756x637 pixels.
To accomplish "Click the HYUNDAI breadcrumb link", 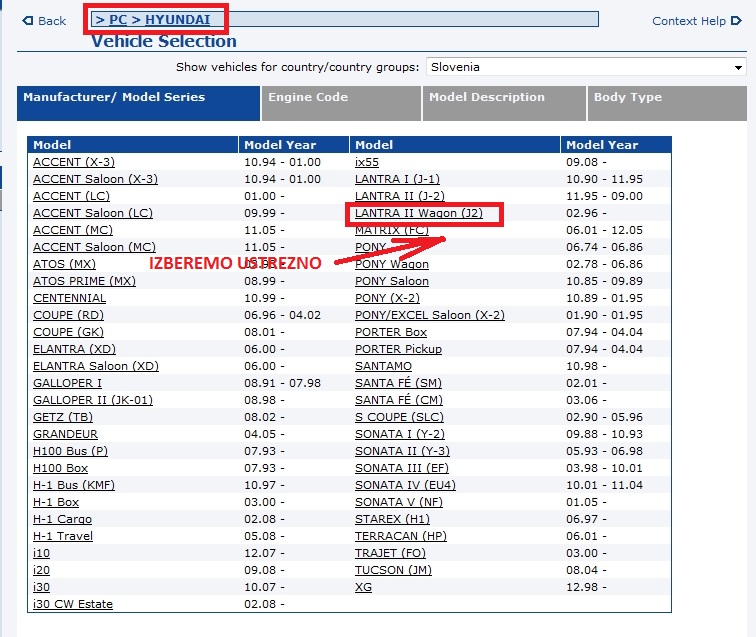I will point(177,20).
